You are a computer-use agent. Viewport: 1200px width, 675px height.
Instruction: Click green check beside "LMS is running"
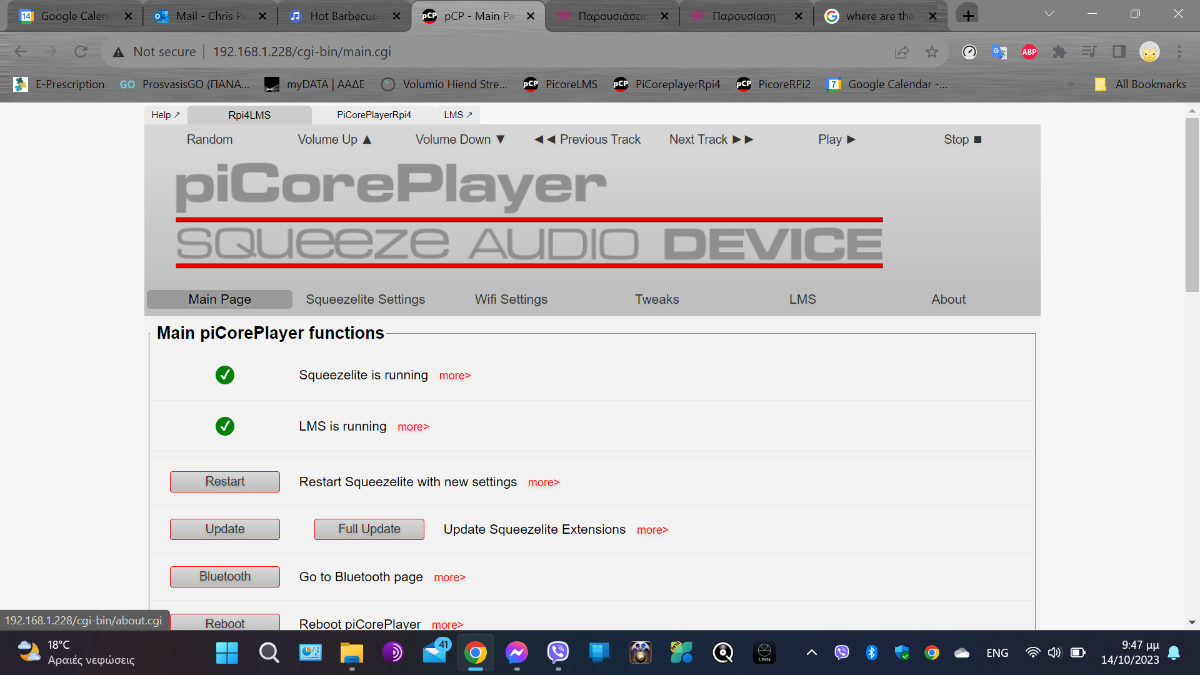(x=225, y=426)
